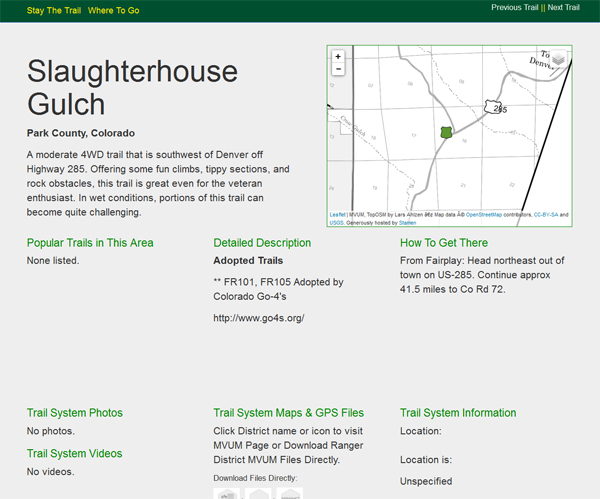Open the Where To Go menu item
Image resolution: width=600 pixels, height=499 pixels.
pyautogui.click(x=114, y=9)
